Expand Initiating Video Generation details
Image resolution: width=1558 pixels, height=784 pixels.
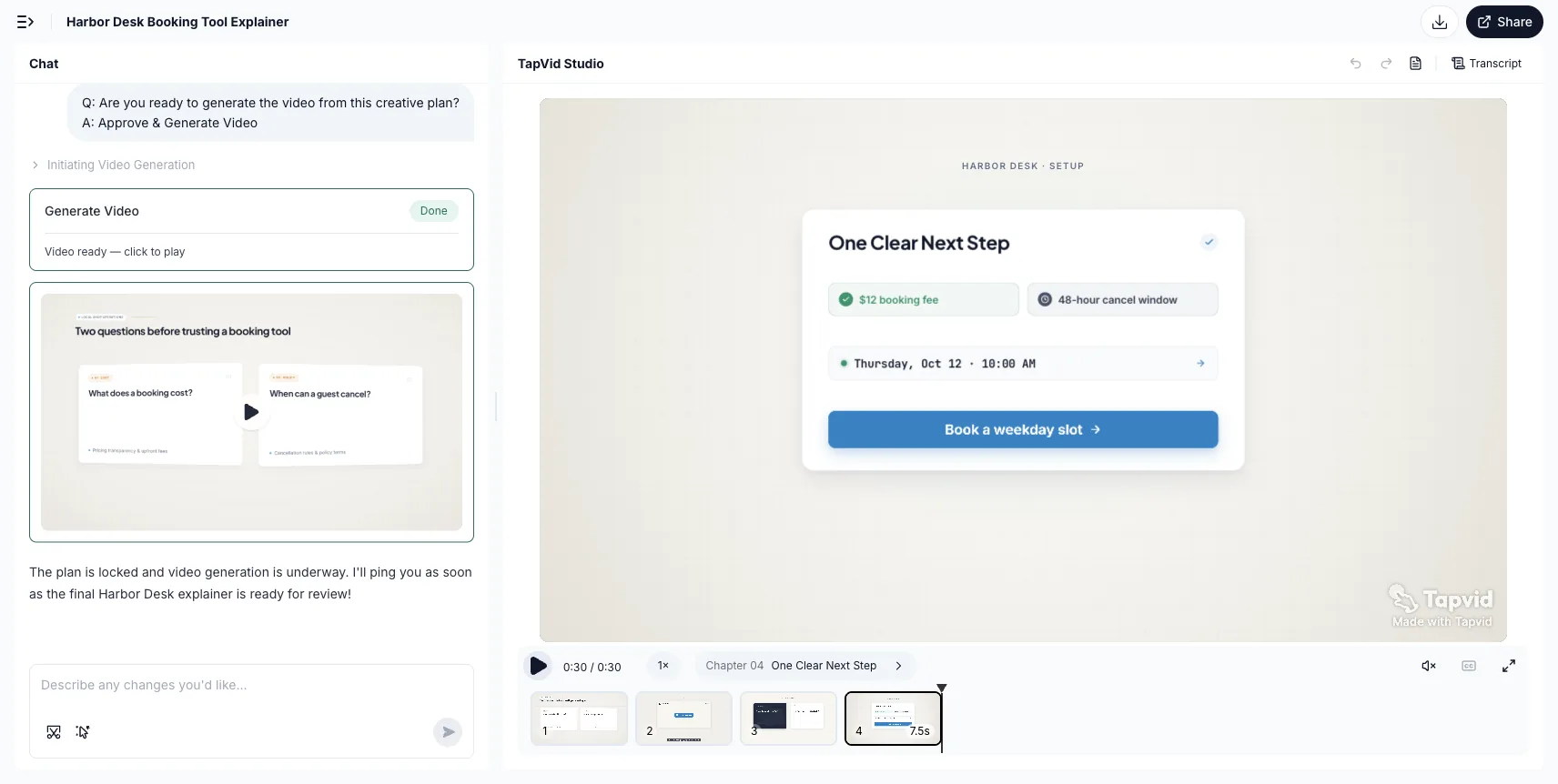(113, 165)
